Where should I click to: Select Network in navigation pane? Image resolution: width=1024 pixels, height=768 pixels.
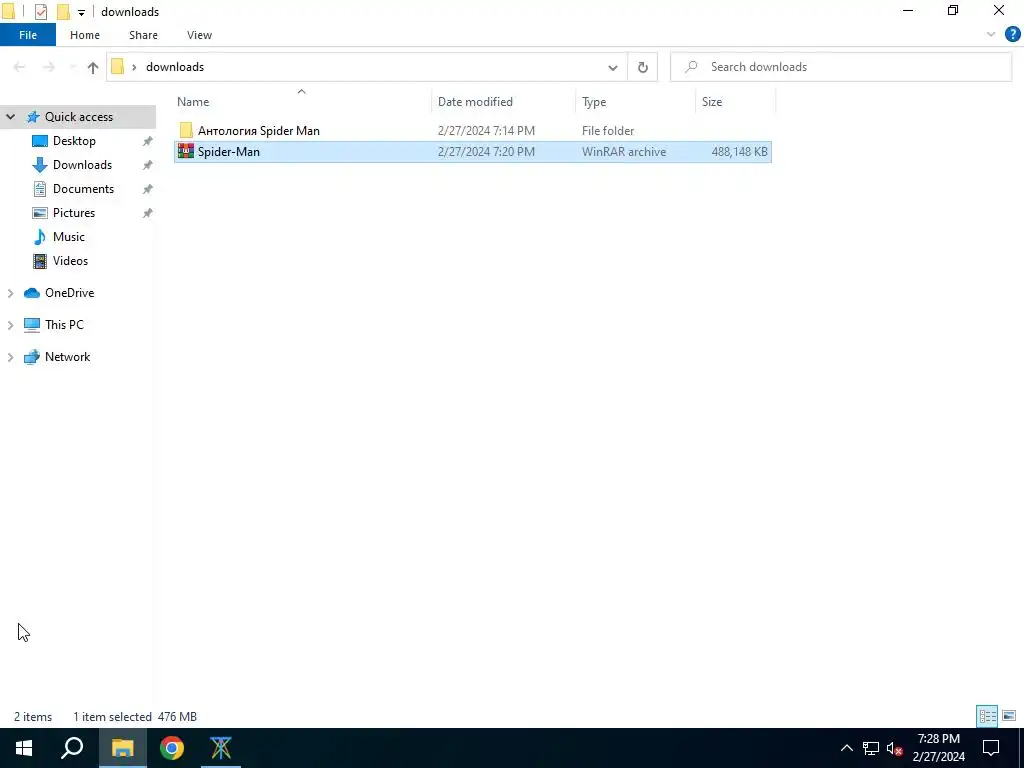(67, 357)
